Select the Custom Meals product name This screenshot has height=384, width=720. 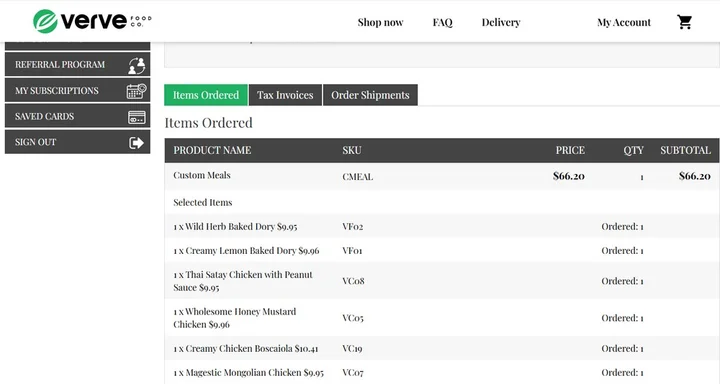coord(202,175)
